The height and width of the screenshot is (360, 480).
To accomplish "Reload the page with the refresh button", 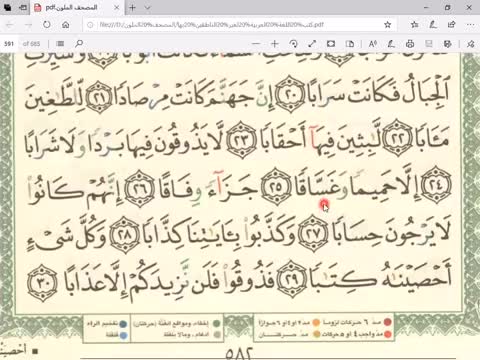I will pyautogui.click(x=47, y=24).
